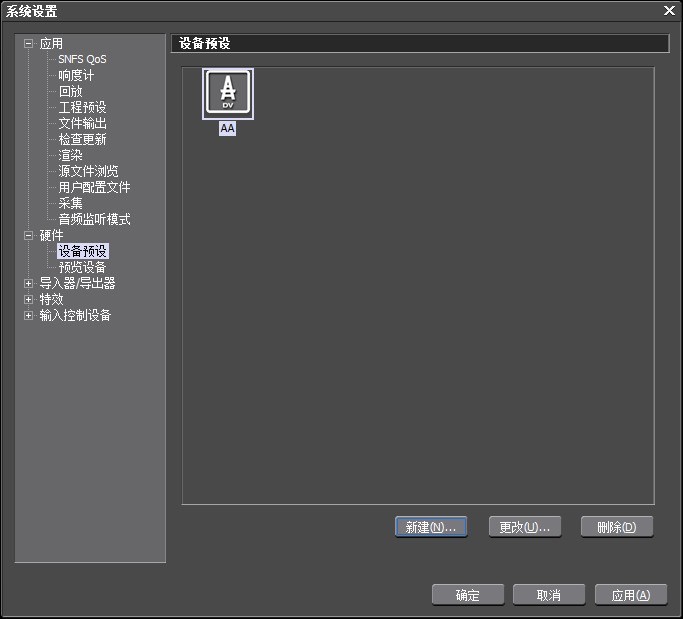Open the 渲染 settings page
Image resolution: width=683 pixels, height=619 pixels.
(x=70, y=155)
